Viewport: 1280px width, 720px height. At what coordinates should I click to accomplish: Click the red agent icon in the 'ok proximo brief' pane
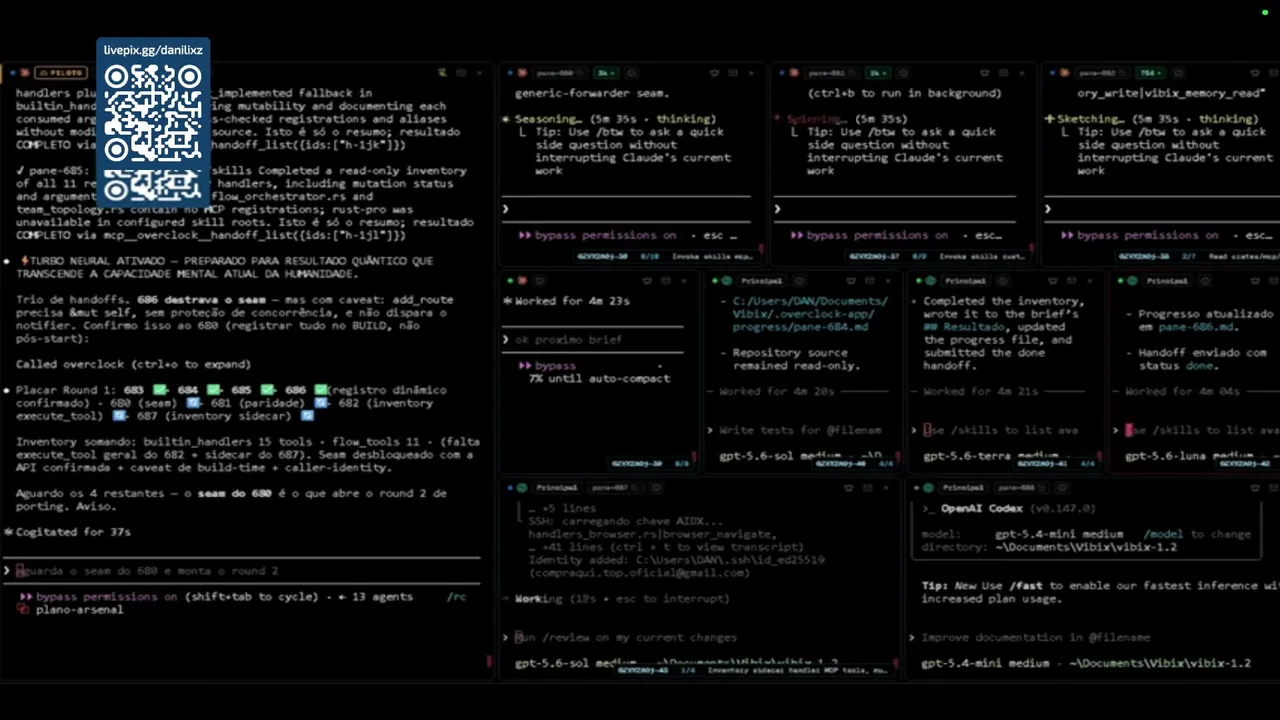[x=523, y=281]
